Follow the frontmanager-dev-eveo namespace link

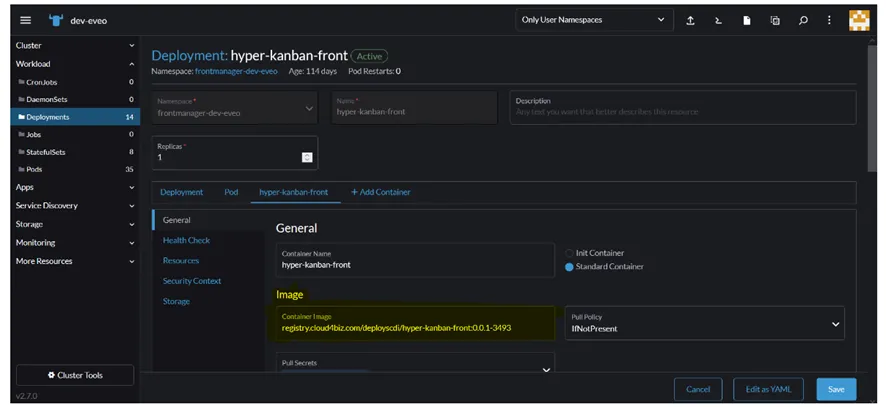click(x=236, y=71)
